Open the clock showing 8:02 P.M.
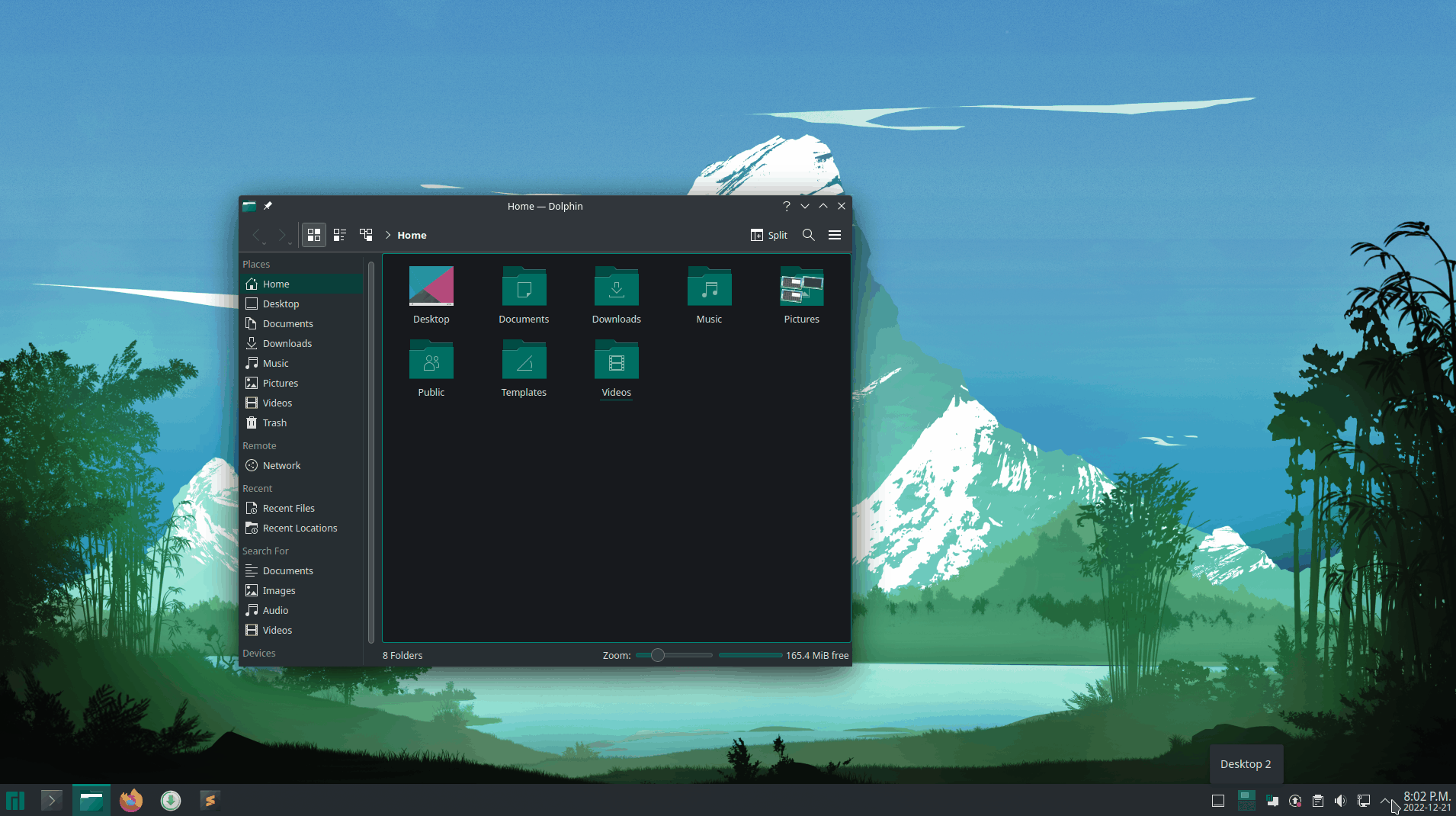 tap(1427, 801)
